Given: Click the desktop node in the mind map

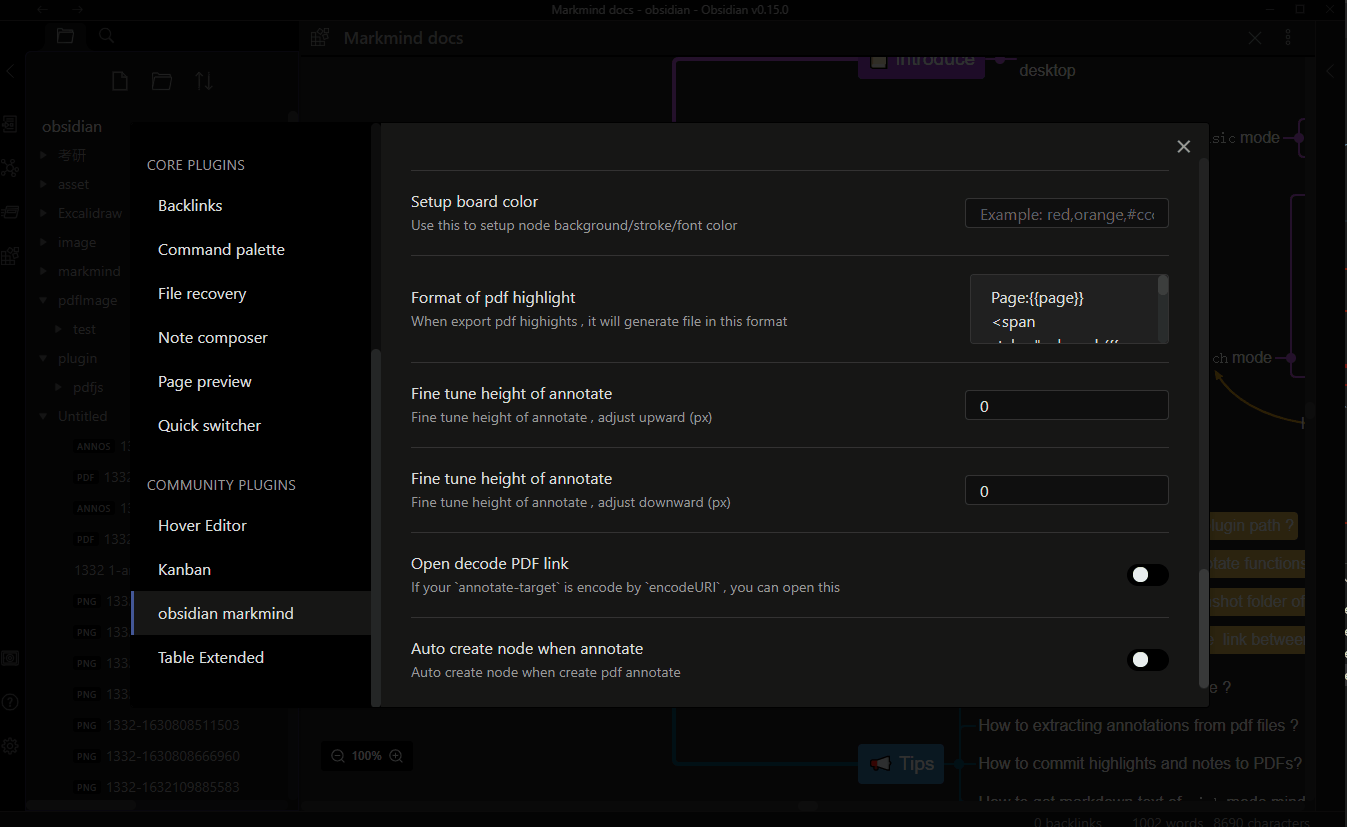Looking at the screenshot, I should click(x=1047, y=71).
